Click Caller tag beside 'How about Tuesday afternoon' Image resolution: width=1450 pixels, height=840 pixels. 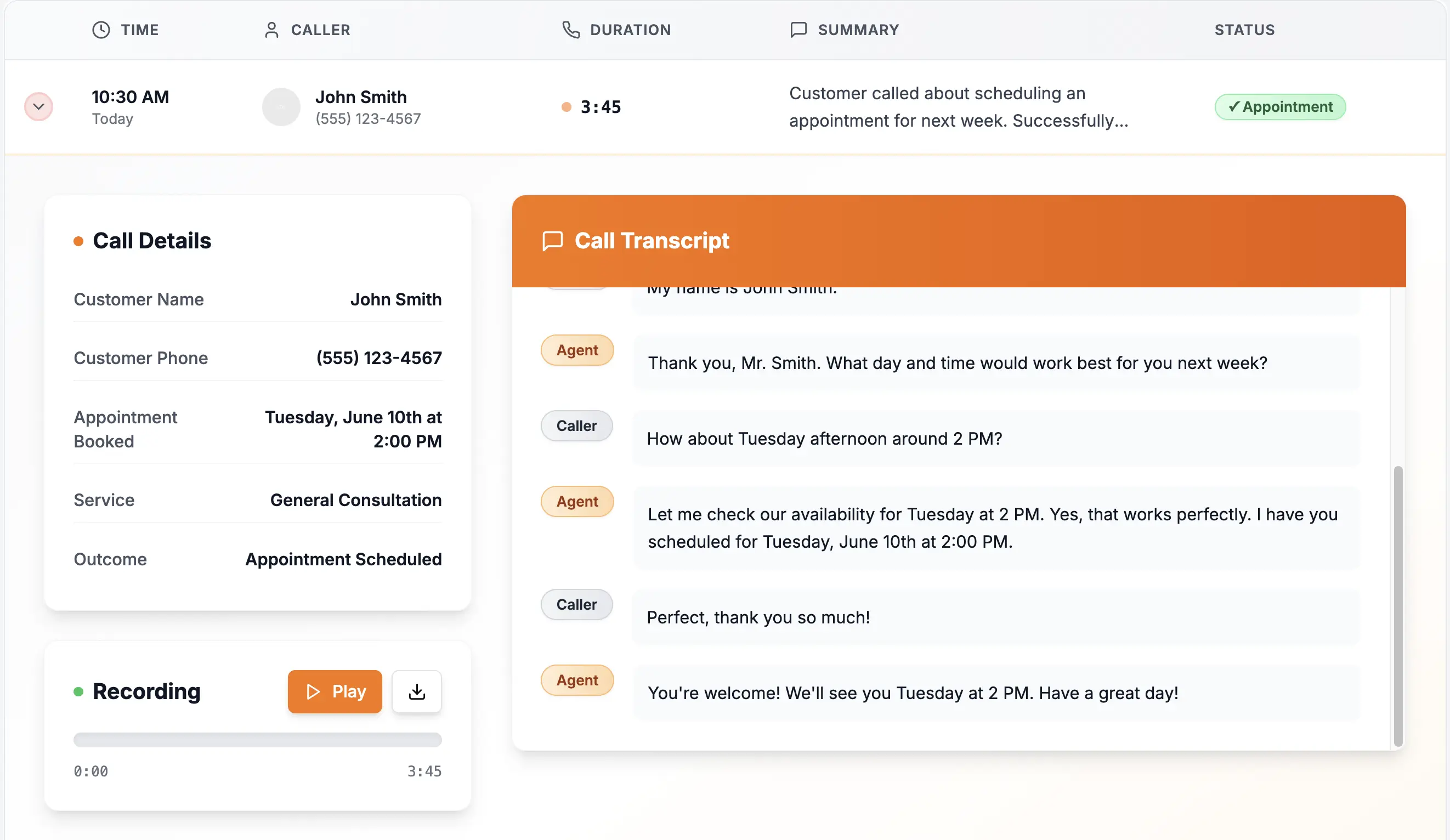pos(576,425)
